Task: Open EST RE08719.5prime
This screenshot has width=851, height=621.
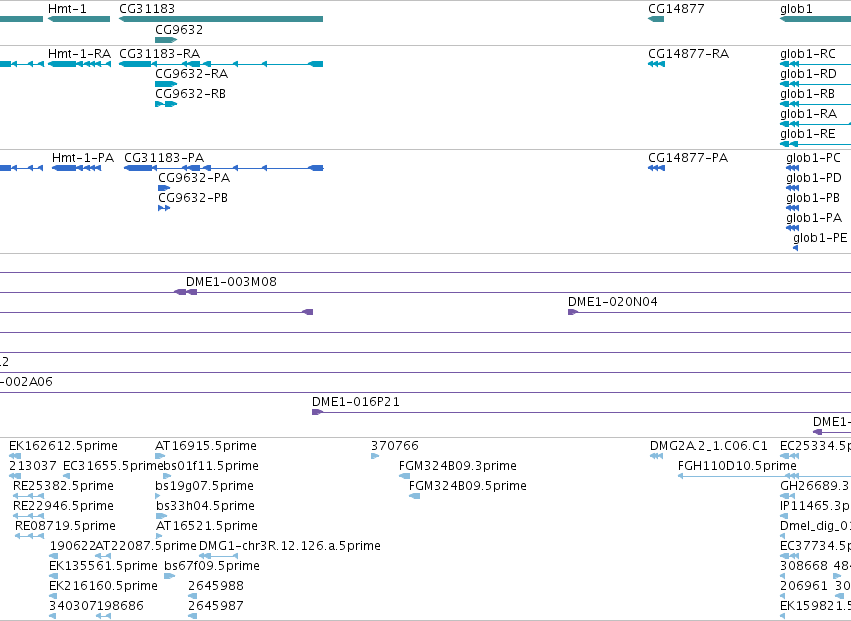Action: pyautogui.click(x=65, y=527)
